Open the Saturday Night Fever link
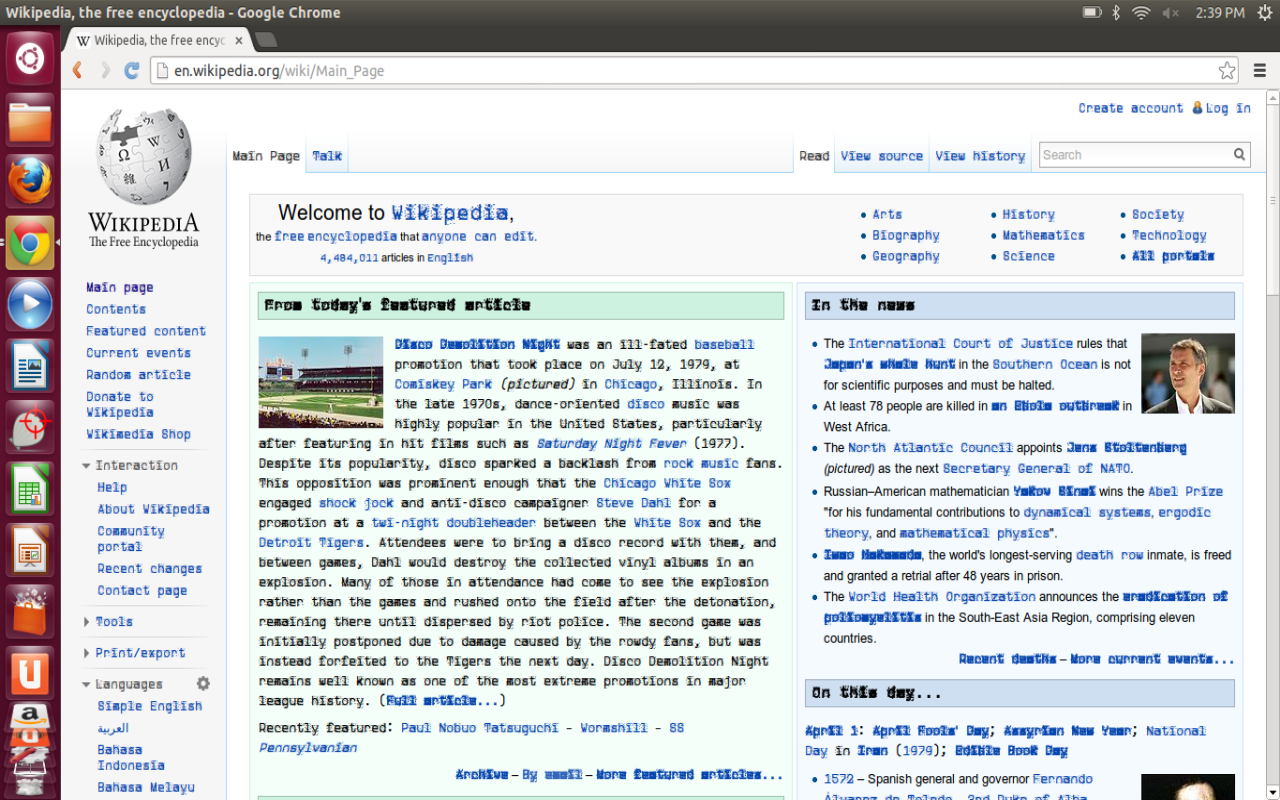The width and height of the screenshot is (1280, 800). pos(612,444)
